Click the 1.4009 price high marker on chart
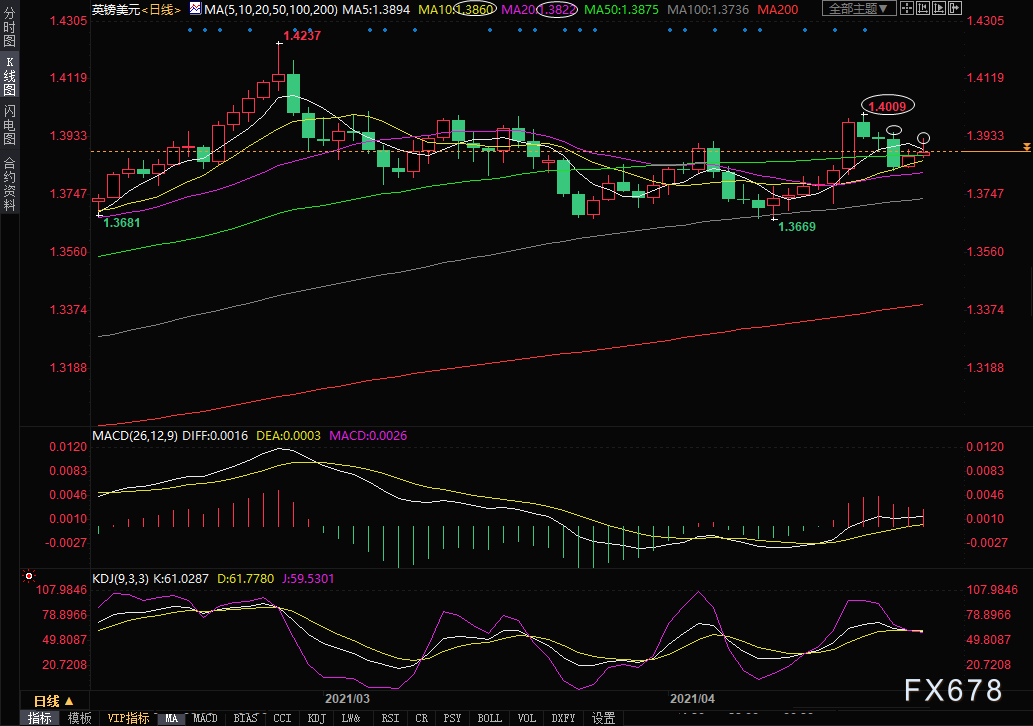1033x726 pixels. (x=889, y=106)
